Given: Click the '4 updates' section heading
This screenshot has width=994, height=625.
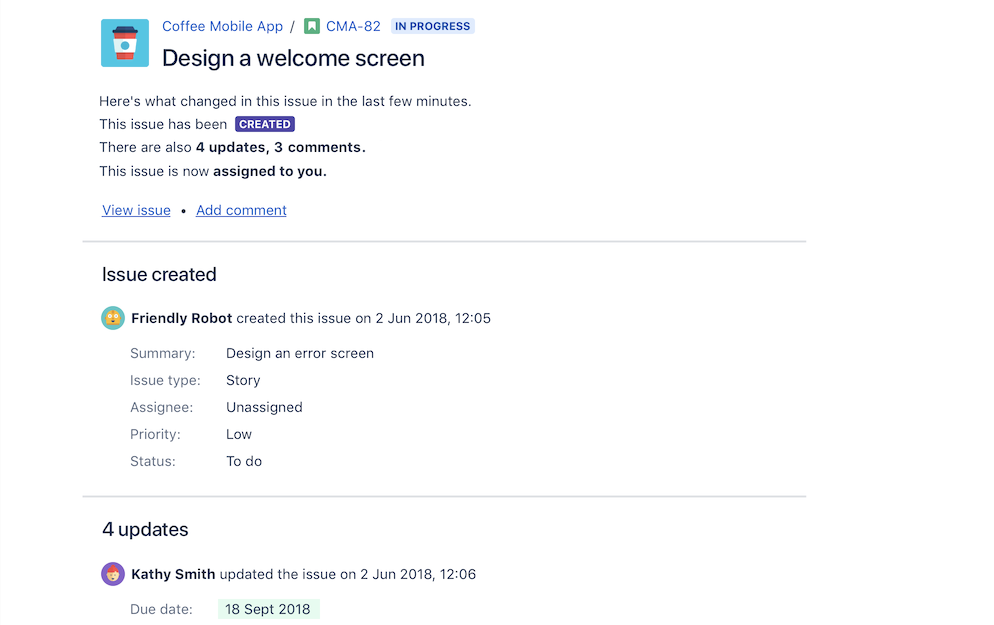Looking at the screenshot, I should (145, 529).
